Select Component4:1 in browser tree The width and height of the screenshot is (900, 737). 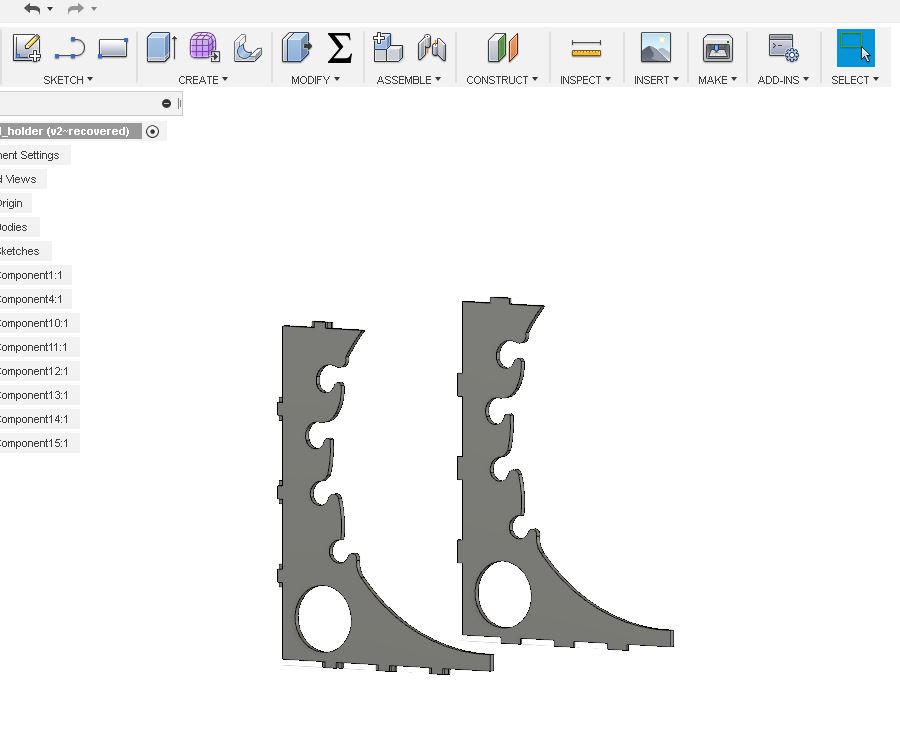tap(36, 300)
